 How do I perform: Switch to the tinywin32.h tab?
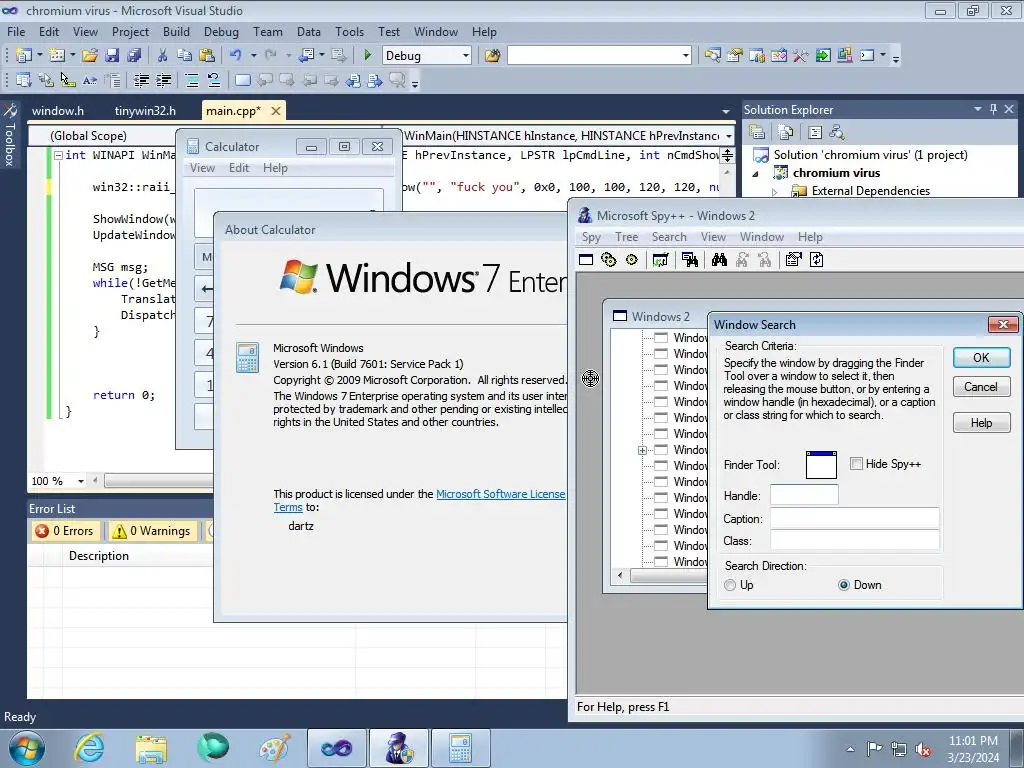(145, 111)
